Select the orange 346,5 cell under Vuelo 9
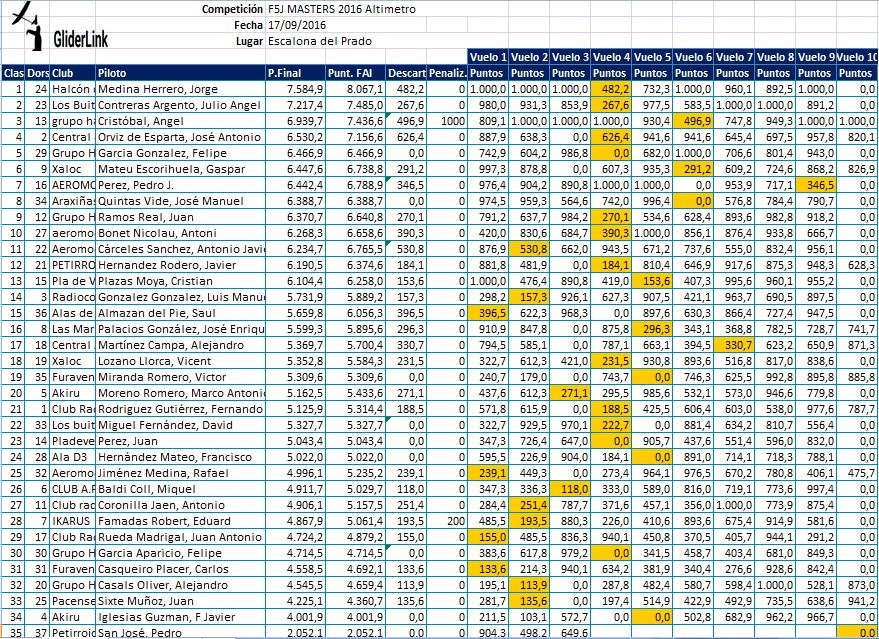The image size is (879, 639). 816,185
